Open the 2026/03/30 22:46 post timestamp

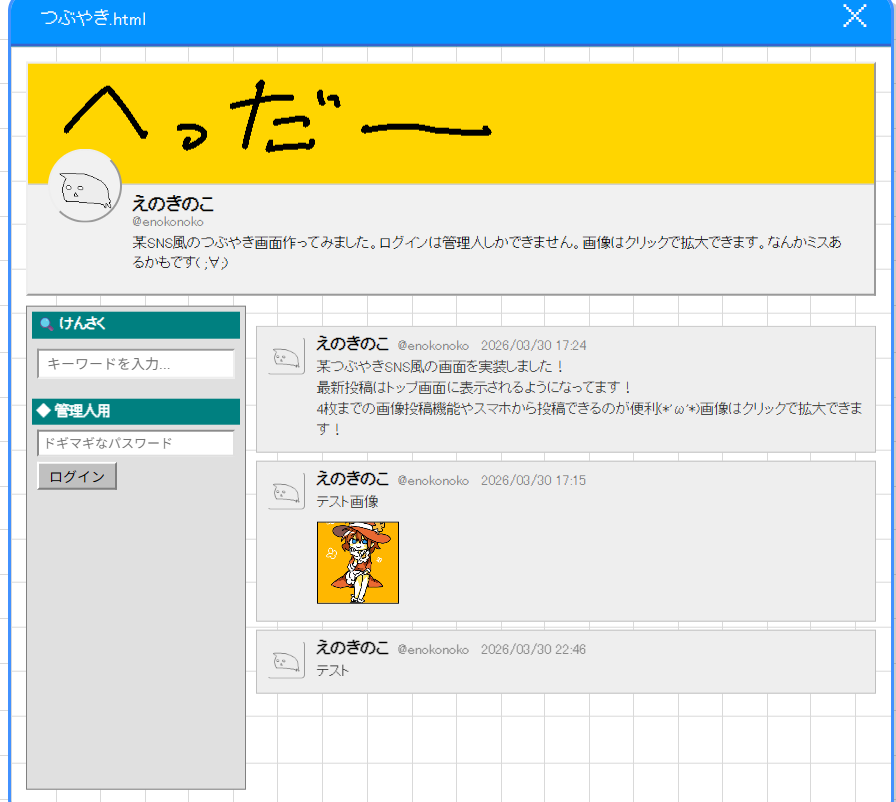pos(533,649)
